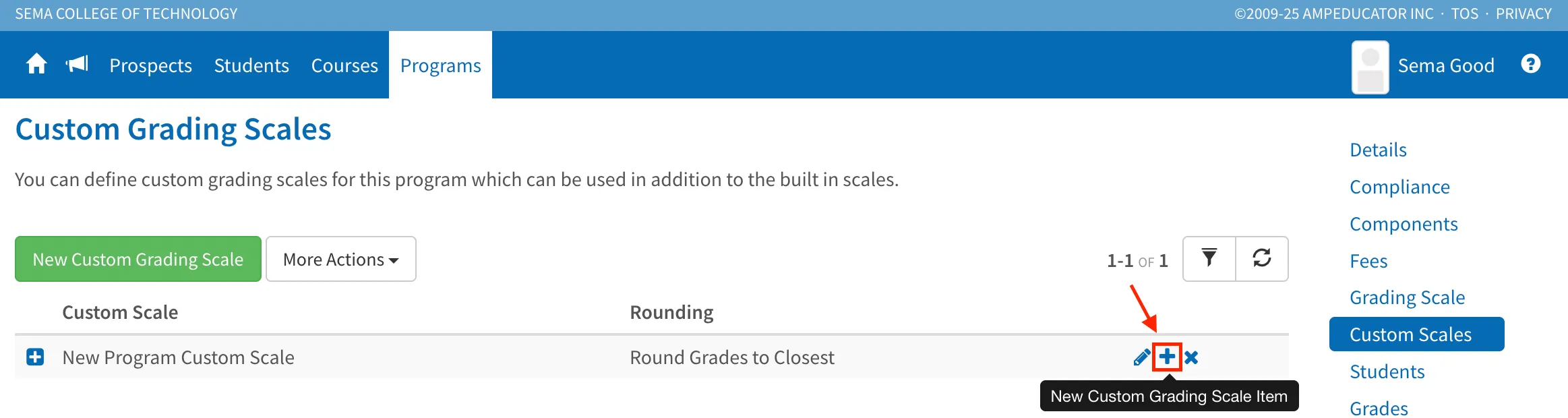This screenshot has height=418, width=1568.
Task: Open the announcements megaphone icon
Action: pyautogui.click(x=78, y=65)
